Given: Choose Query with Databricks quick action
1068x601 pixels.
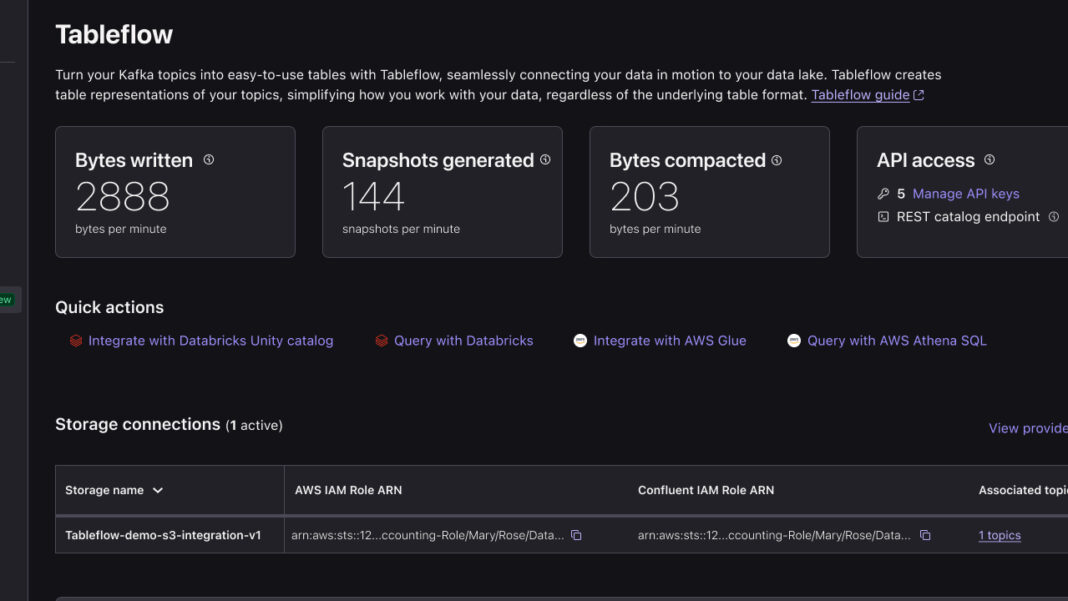Looking at the screenshot, I should (x=463, y=341).
